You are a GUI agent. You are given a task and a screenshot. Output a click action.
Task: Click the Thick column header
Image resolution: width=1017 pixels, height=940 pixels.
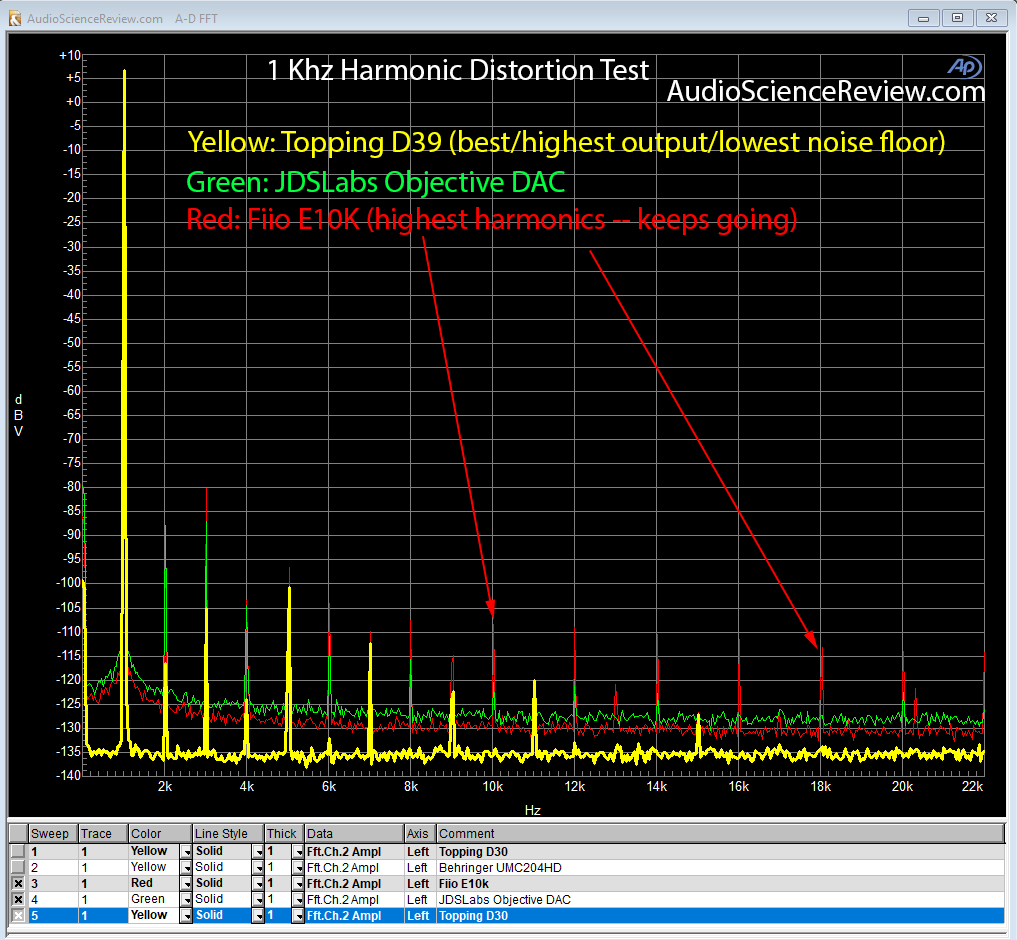click(285, 834)
